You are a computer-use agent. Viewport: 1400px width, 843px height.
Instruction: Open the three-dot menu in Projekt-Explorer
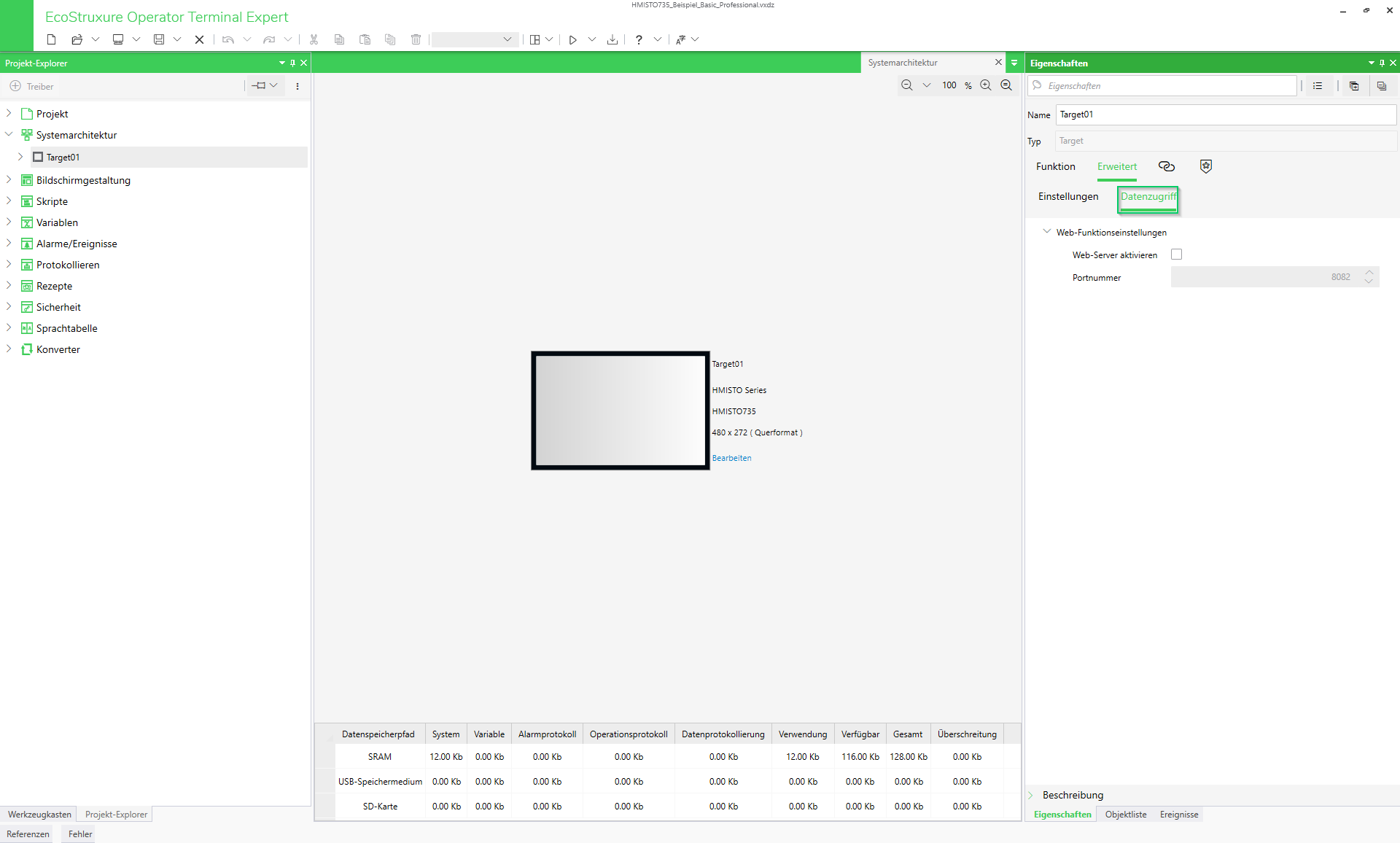297,86
